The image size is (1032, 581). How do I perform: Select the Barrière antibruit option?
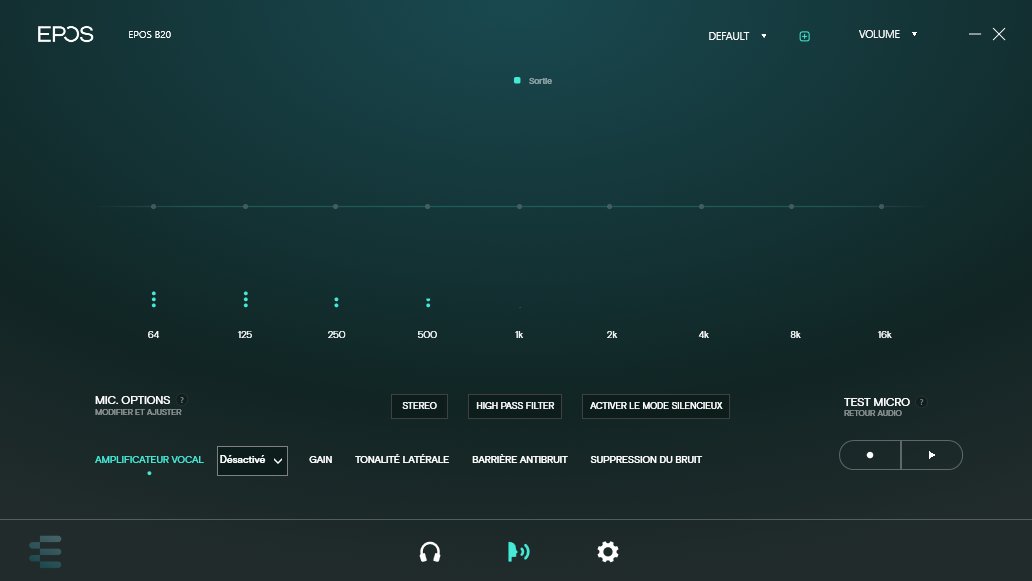(x=519, y=460)
